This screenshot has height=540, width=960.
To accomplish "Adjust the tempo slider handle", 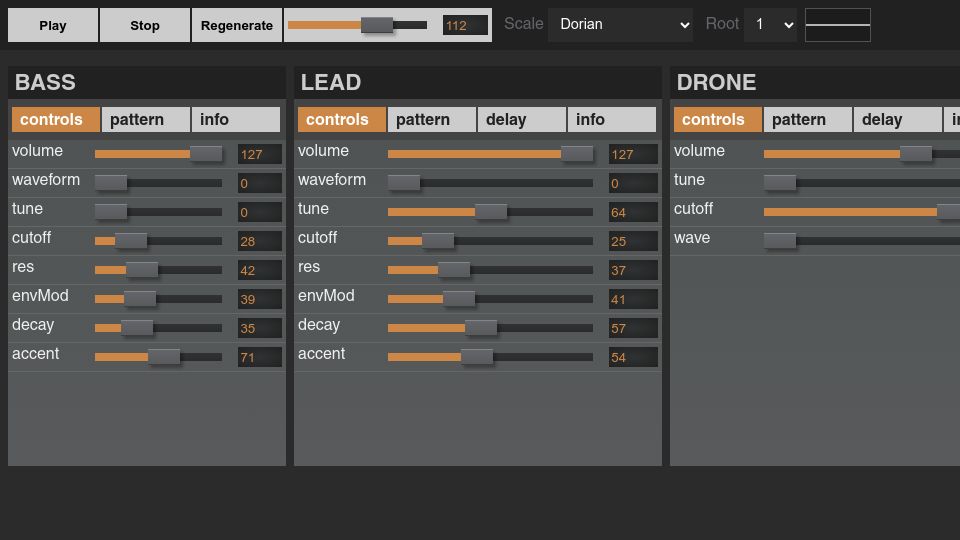I will [377, 25].
